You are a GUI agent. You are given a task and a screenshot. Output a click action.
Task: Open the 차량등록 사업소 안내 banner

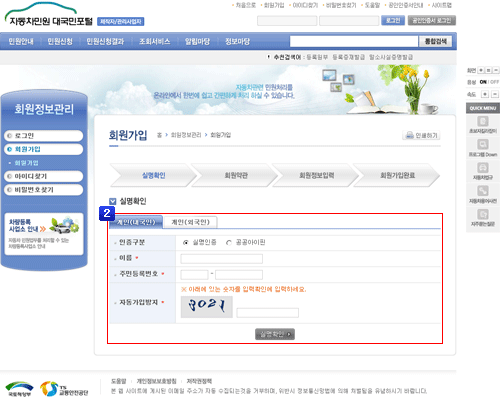(x=44, y=234)
